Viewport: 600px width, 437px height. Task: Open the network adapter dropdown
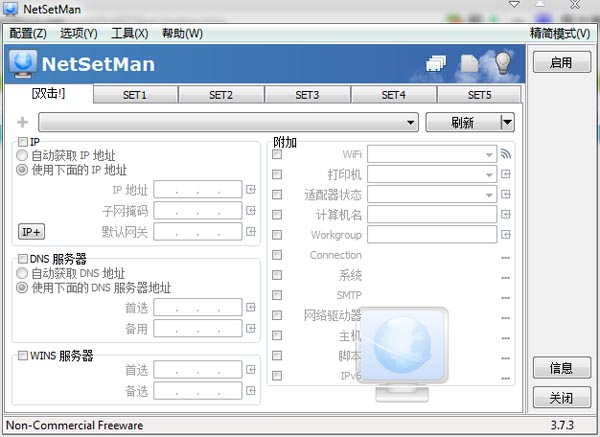(228, 122)
